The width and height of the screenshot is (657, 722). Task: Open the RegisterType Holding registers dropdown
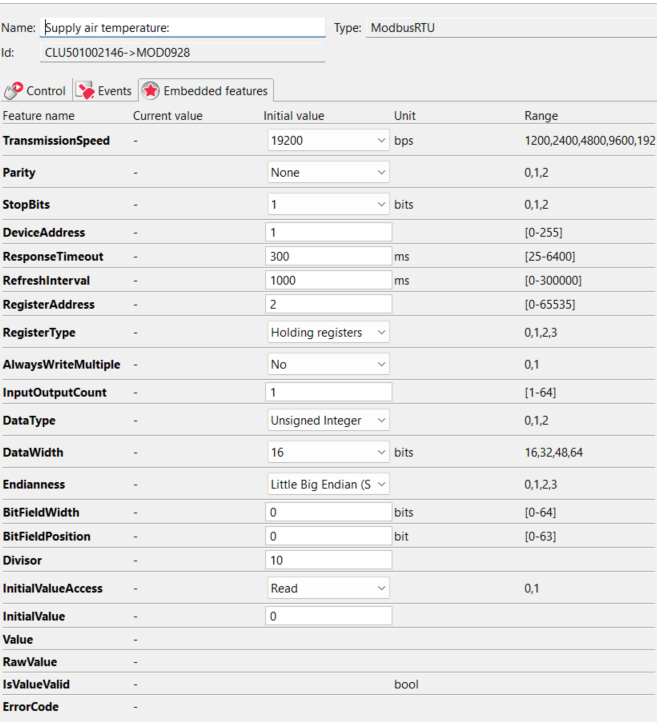click(x=328, y=332)
